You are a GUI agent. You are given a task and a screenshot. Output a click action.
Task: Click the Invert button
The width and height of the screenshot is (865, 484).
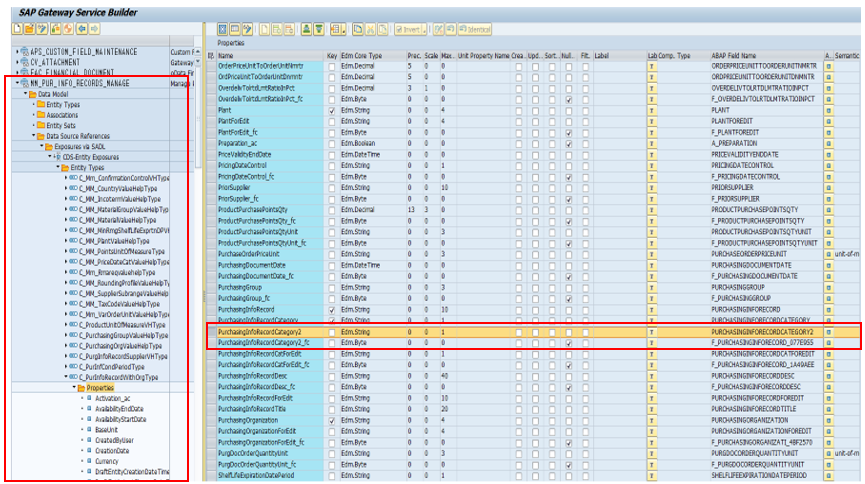410,29
